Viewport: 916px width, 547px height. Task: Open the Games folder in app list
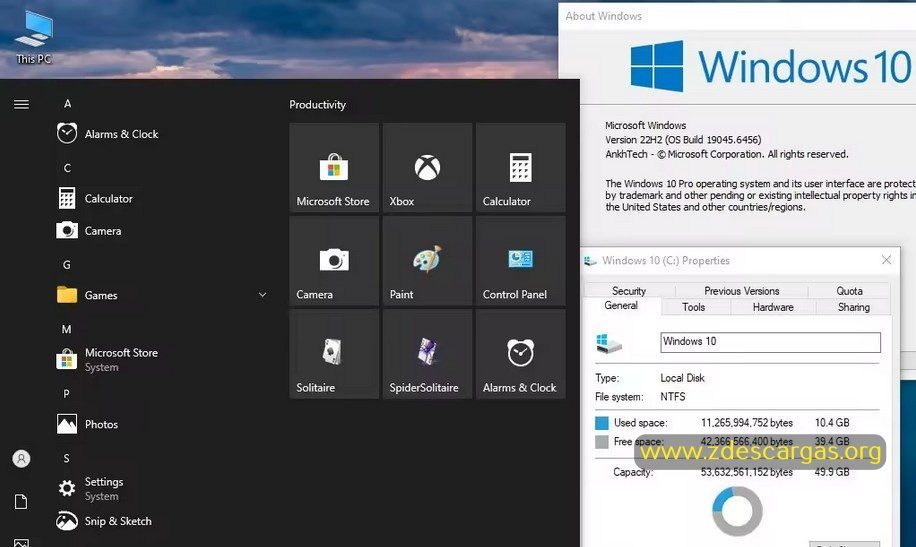pyautogui.click(x=87, y=295)
